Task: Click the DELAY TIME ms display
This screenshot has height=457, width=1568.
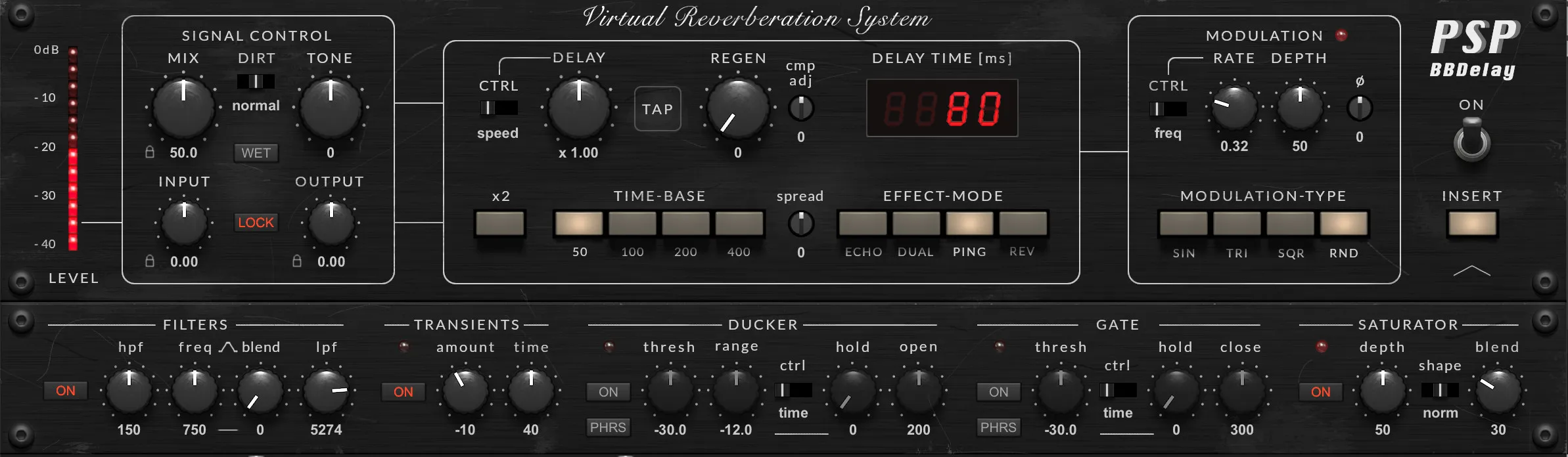Action: tap(942, 108)
